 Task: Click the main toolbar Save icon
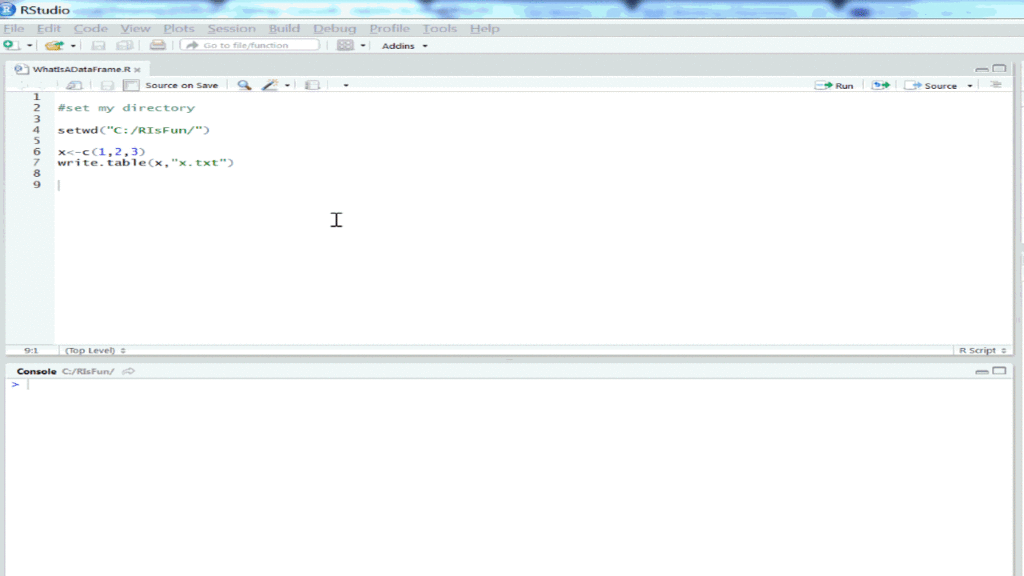click(x=98, y=45)
